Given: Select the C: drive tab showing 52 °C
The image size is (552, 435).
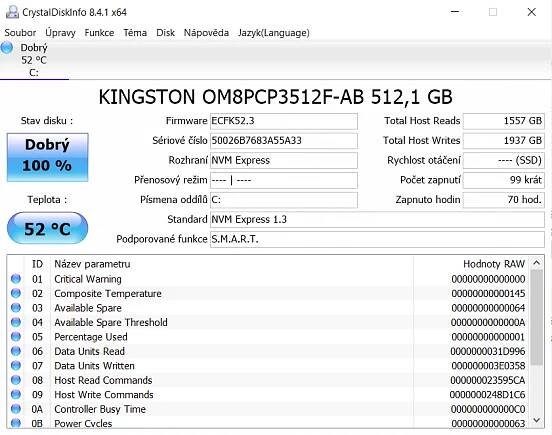Looking at the screenshot, I should [x=34, y=60].
